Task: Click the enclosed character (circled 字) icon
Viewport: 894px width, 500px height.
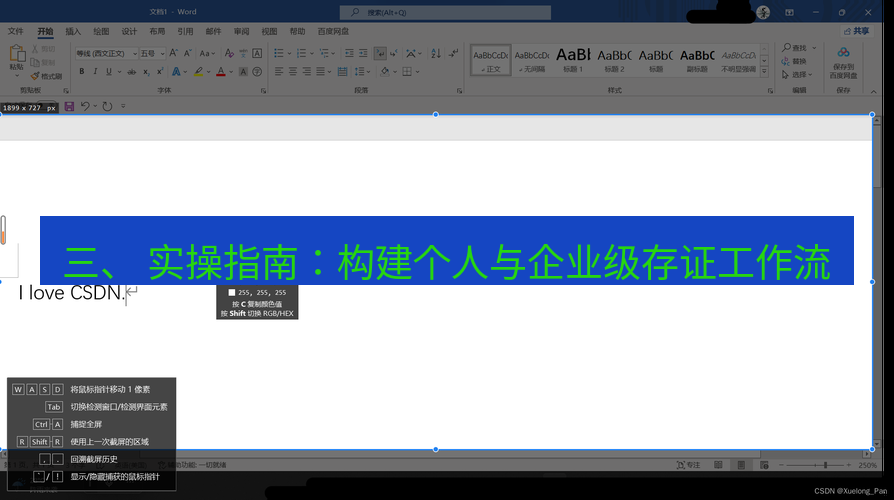Action: click(x=257, y=71)
